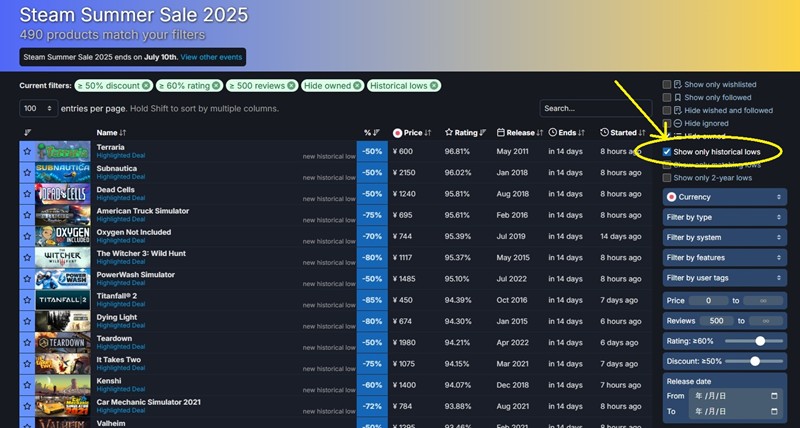Image resolution: width=800 pixels, height=428 pixels.
Task: Star the Teardown row
Action: (27, 343)
